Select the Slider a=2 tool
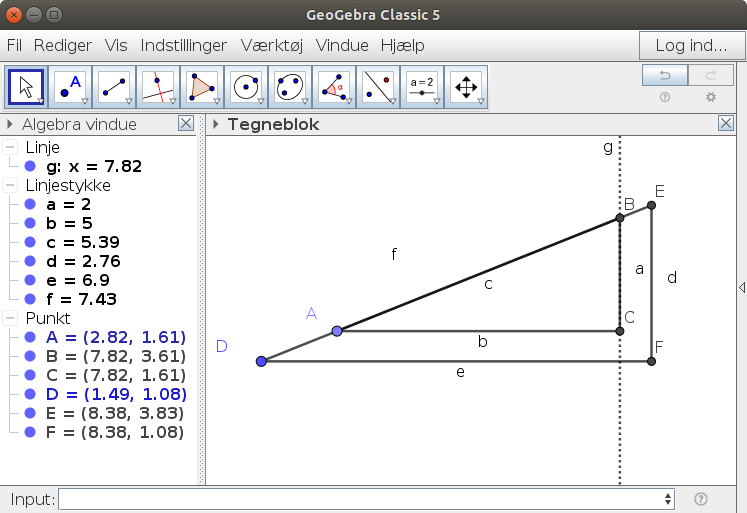Image resolution: width=747 pixels, height=513 pixels. [422, 87]
